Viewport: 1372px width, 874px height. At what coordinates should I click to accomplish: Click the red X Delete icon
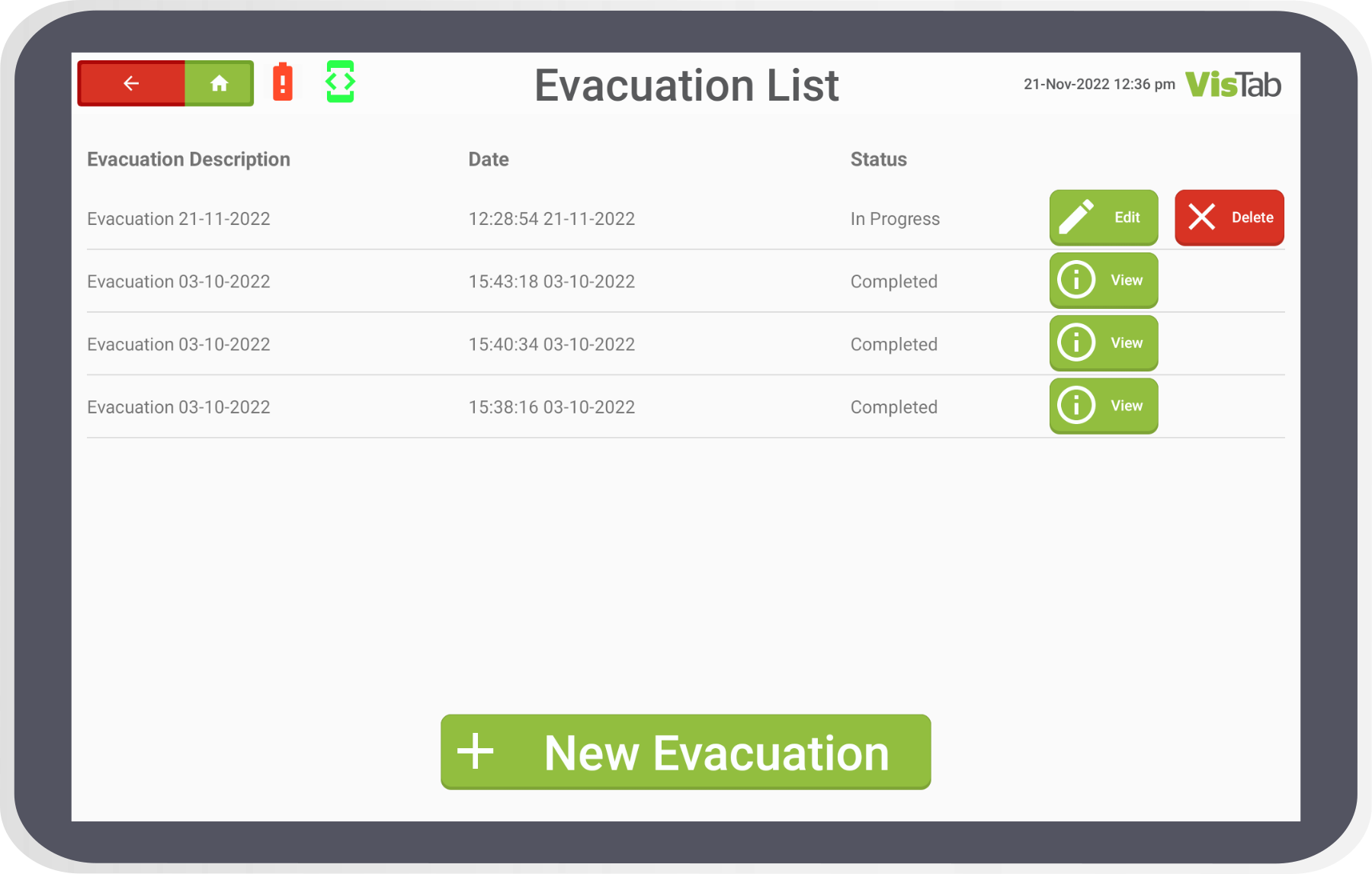[1202, 217]
